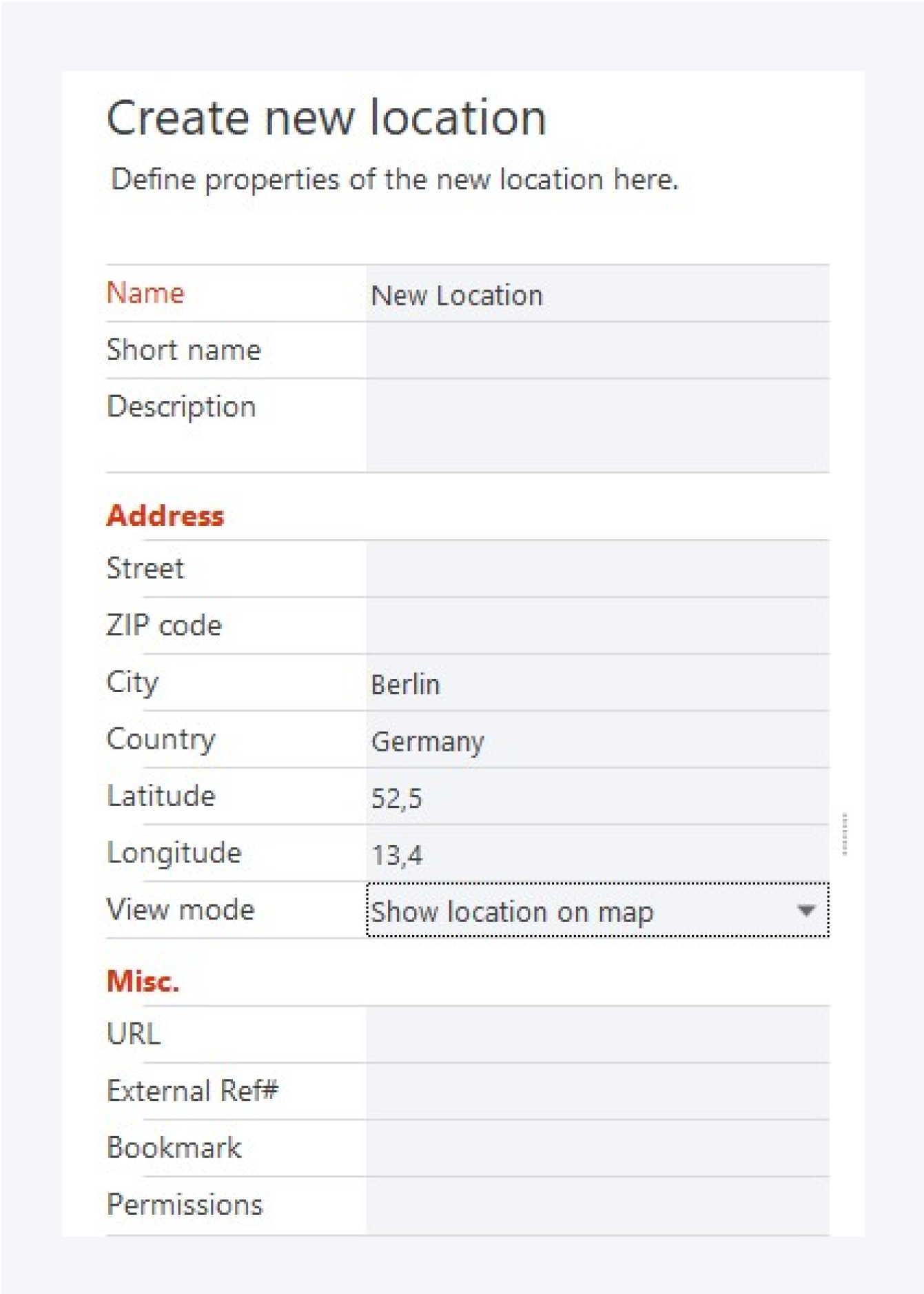The image size is (924, 1294).
Task: Open the View mode dropdown arrow
Action: (805, 911)
